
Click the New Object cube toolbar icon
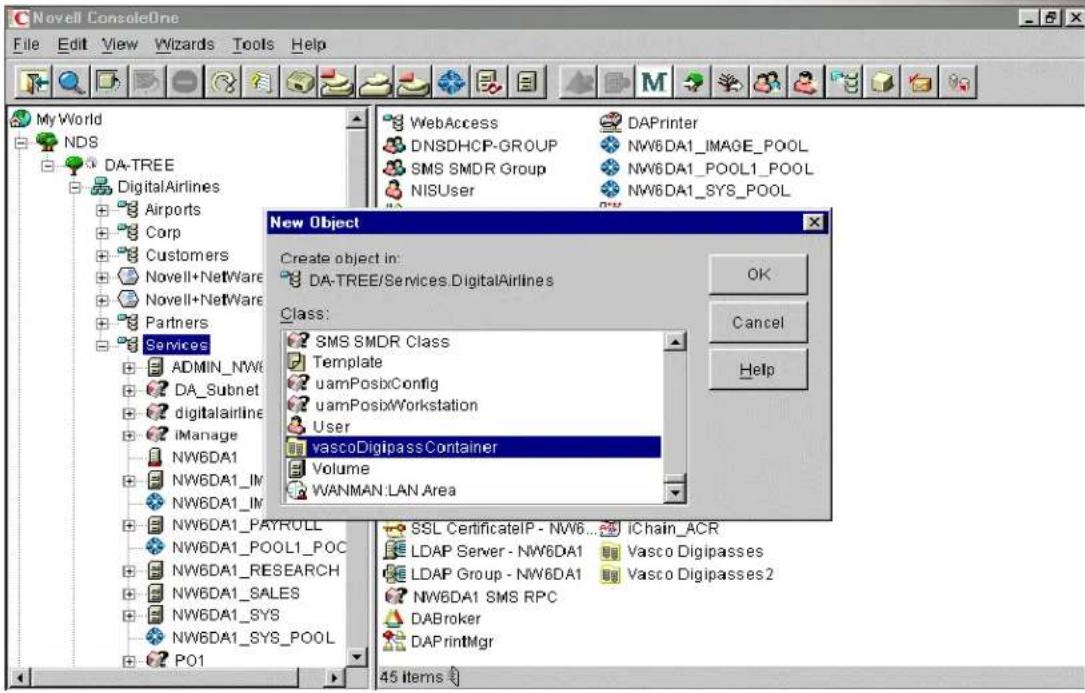[882, 82]
